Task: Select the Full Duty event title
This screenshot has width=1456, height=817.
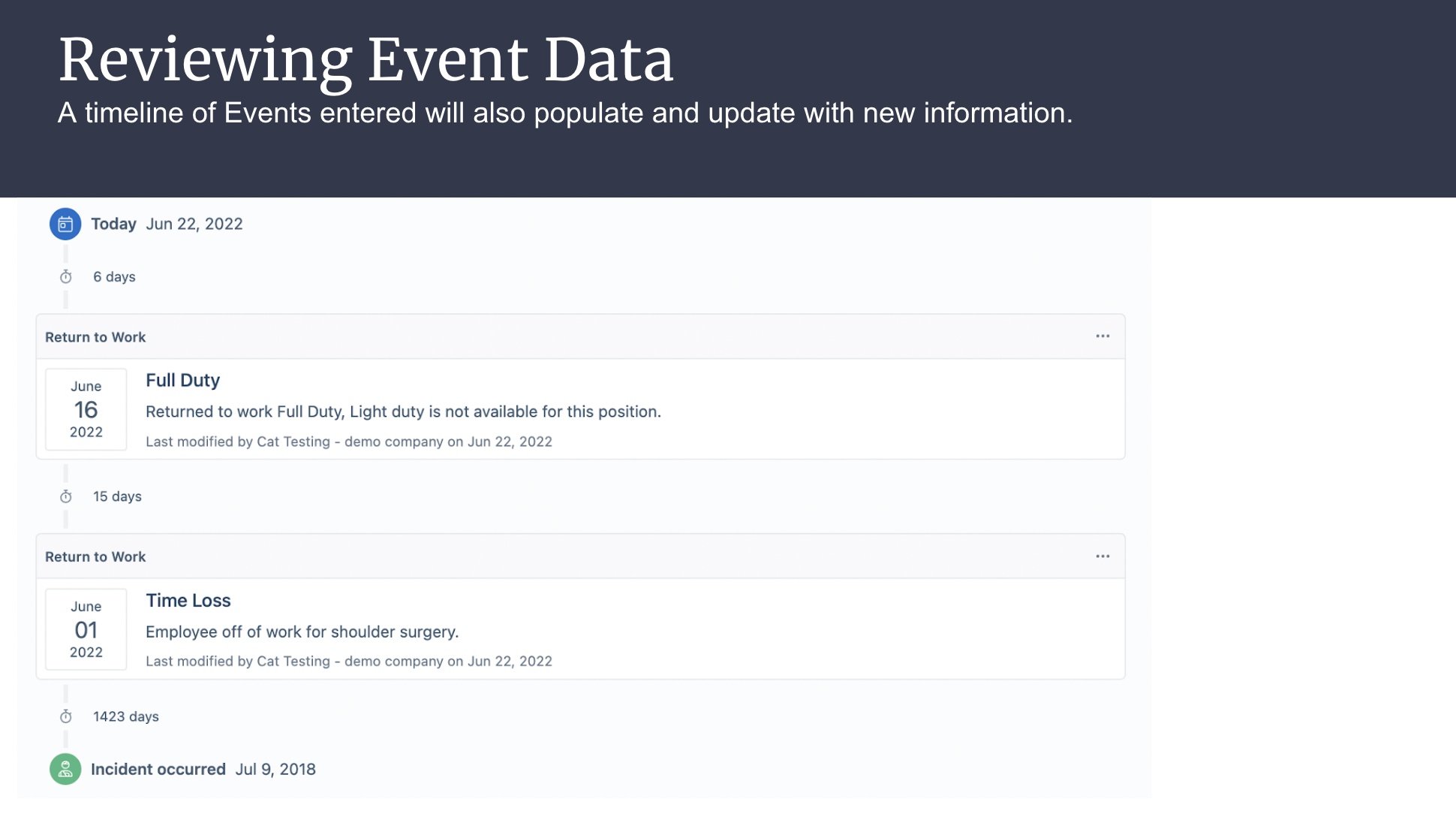Action: click(x=182, y=380)
